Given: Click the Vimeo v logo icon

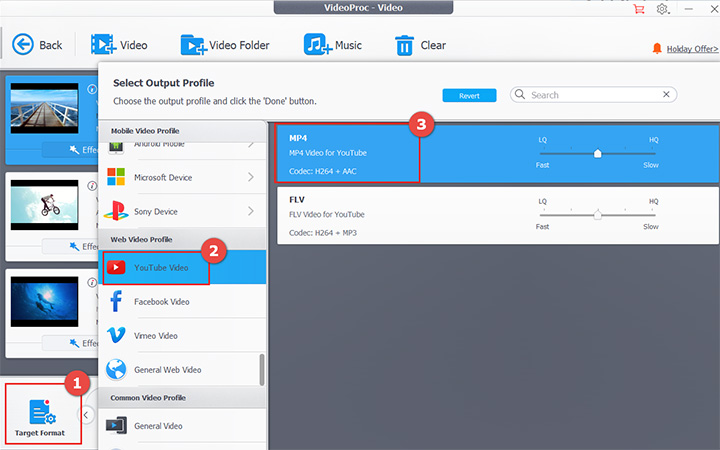Looking at the screenshot, I should point(116,335).
